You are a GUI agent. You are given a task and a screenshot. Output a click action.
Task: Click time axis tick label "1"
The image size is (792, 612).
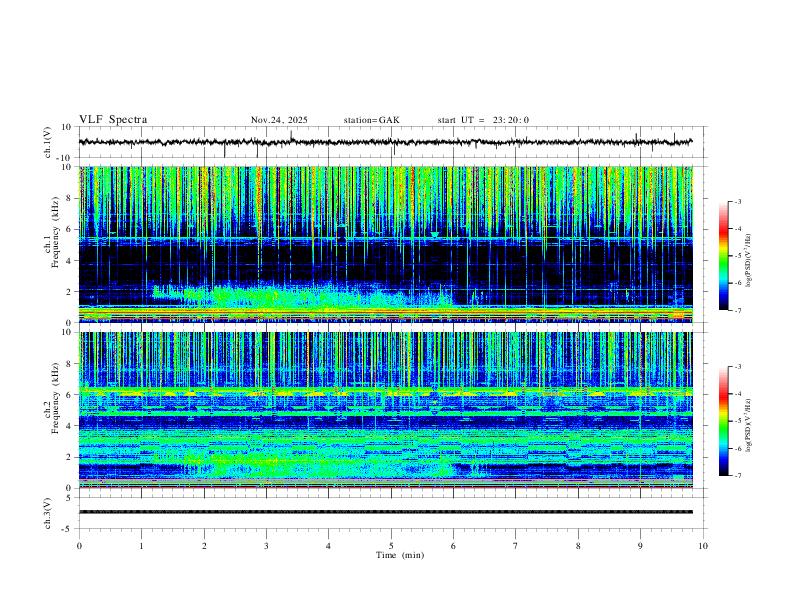[141, 546]
